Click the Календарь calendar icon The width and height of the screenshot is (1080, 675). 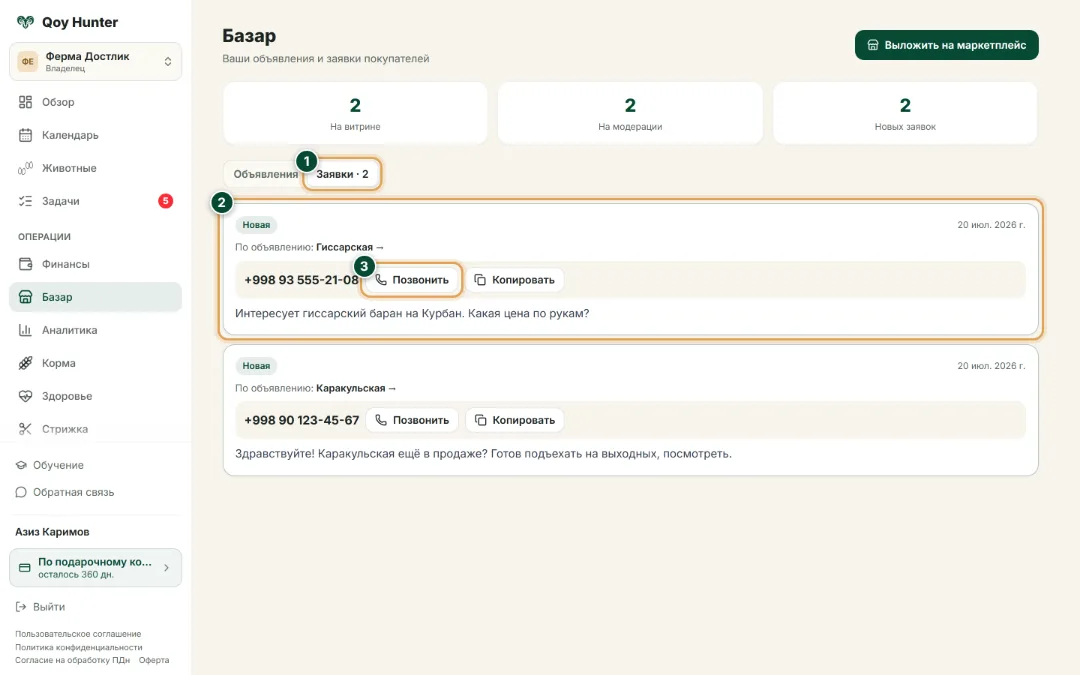[x=25, y=135]
